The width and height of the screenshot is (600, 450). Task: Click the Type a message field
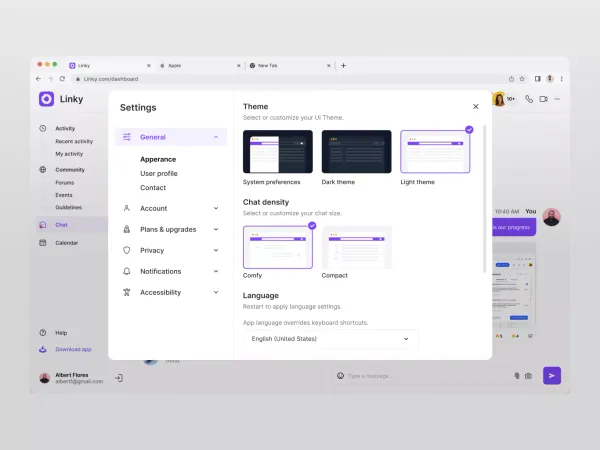pyautogui.click(x=425, y=376)
